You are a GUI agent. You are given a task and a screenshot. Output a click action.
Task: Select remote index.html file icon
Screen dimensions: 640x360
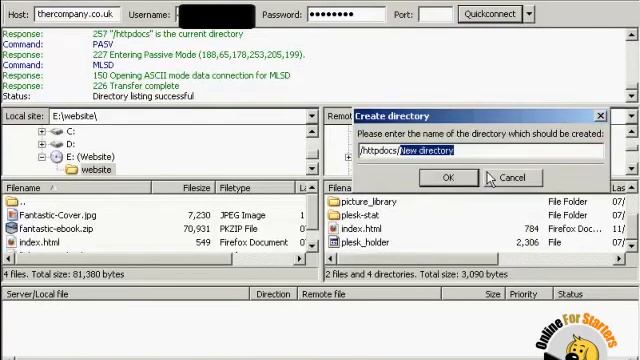pos(334,229)
